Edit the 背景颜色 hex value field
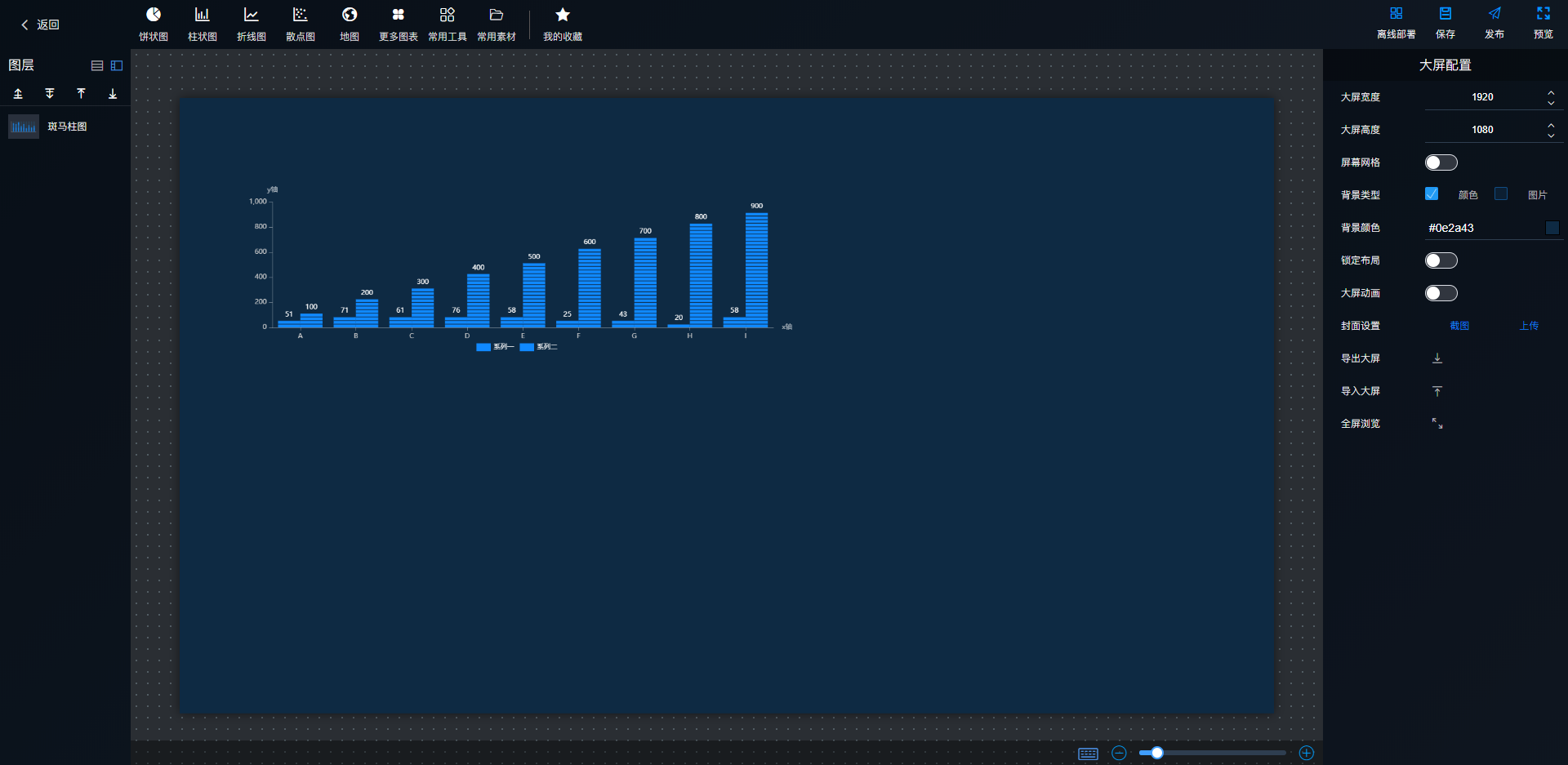 1482,228
